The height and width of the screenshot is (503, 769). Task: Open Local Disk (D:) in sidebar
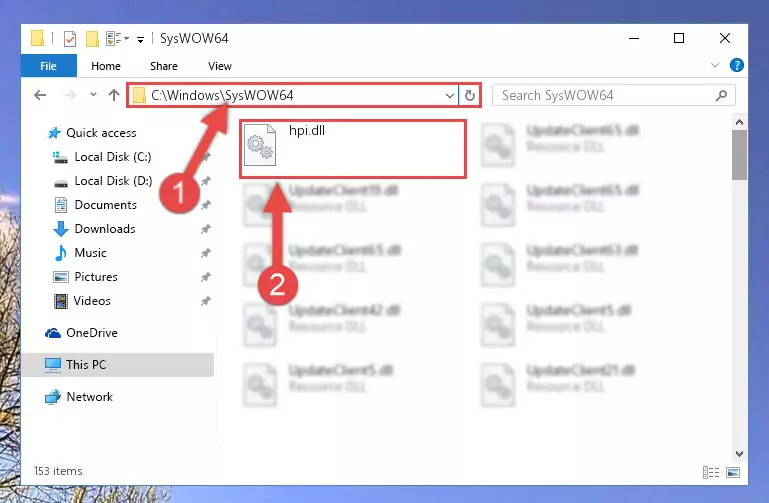coord(113,181)
